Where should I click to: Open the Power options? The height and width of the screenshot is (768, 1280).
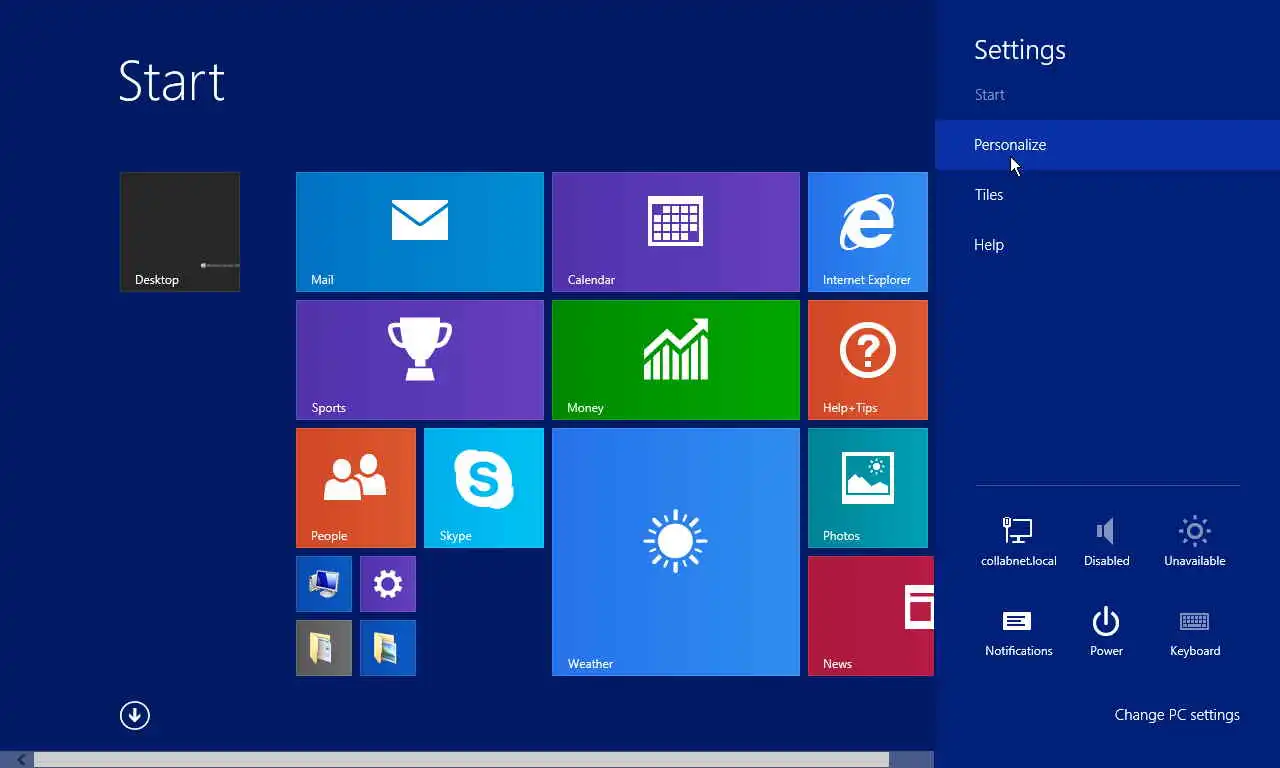[1106, 632]
